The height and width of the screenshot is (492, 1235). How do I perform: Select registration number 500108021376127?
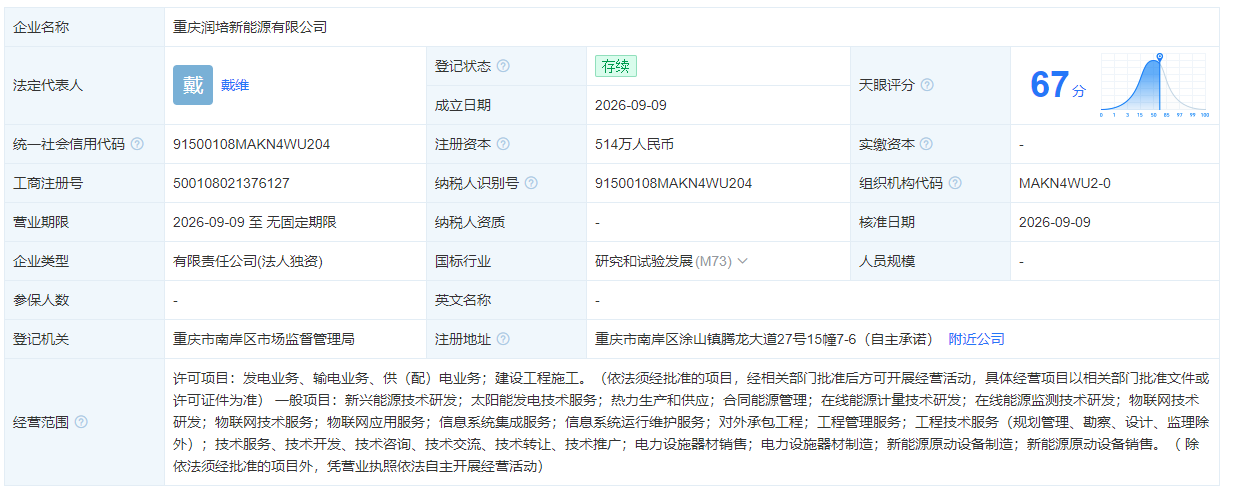pos(231,183)
